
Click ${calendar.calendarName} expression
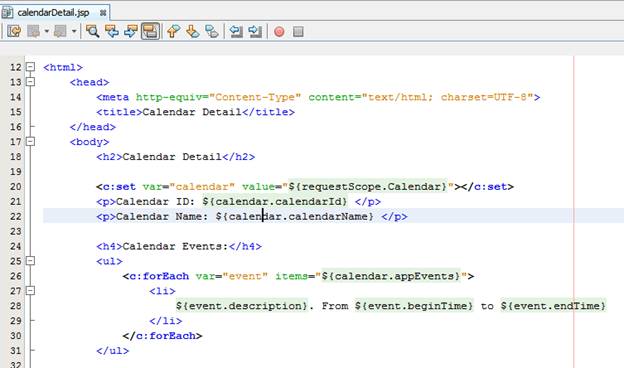[295, 216]
